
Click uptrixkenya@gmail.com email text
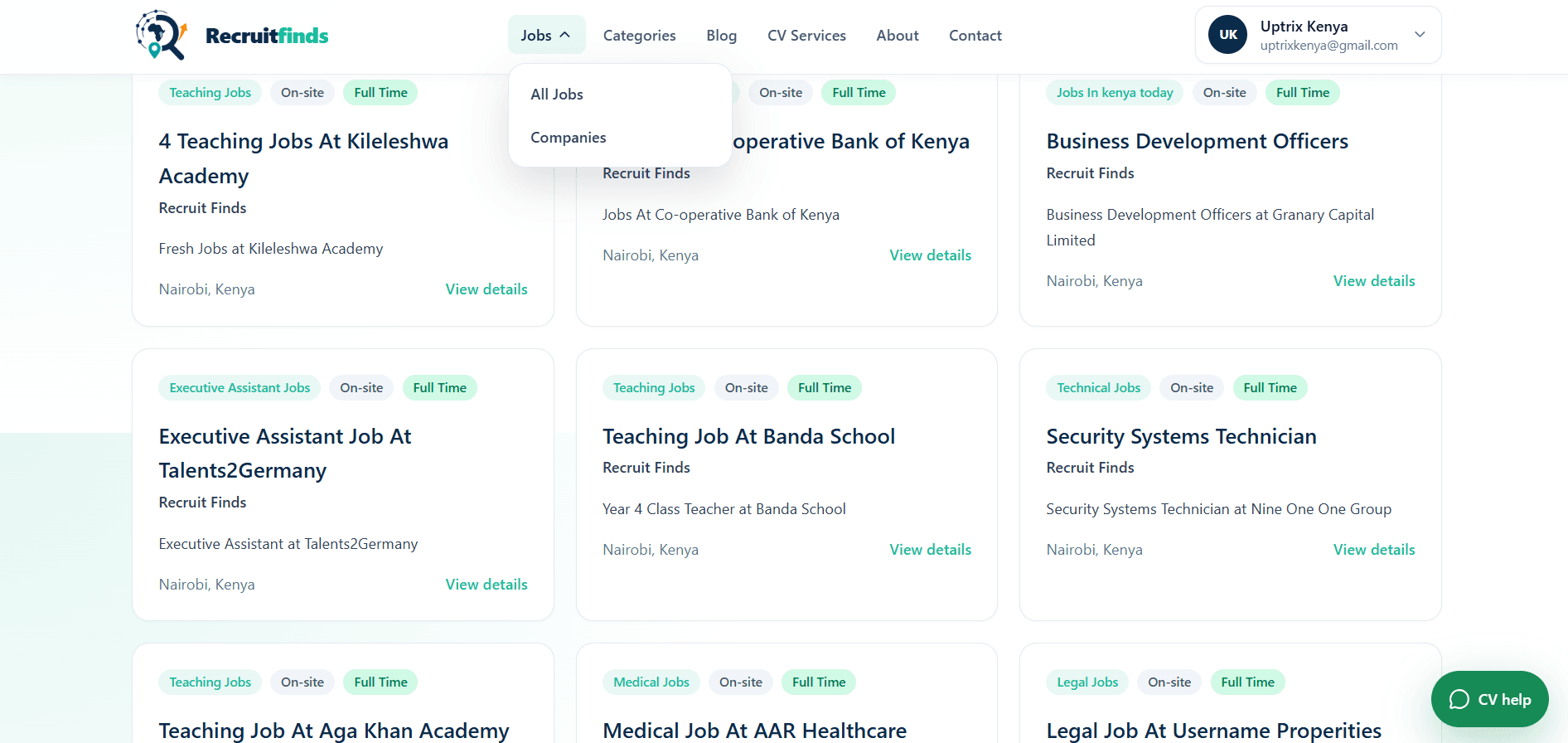1328,46
